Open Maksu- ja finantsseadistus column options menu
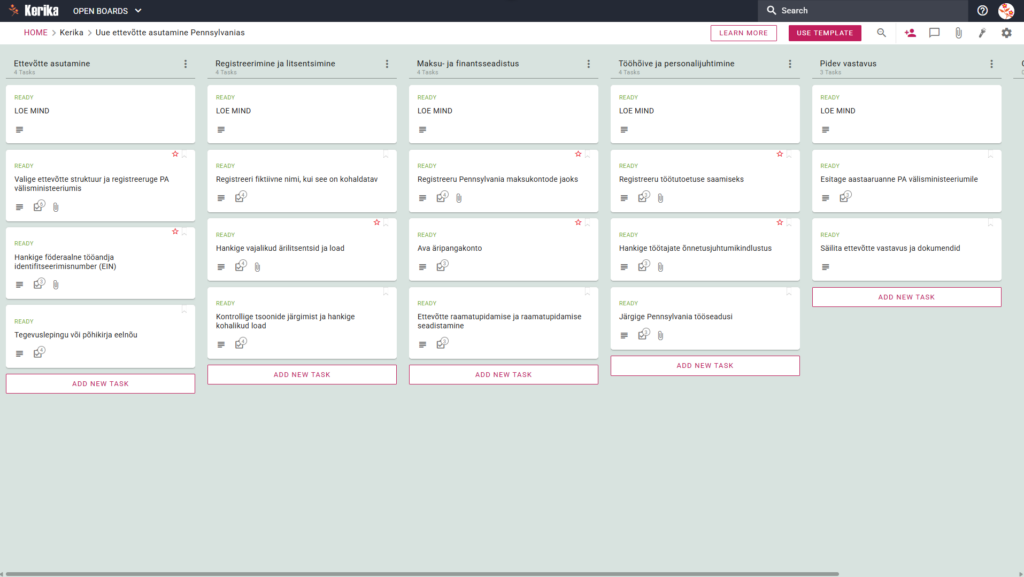Screen dimensions: 1024x577 [x=588, y=64]
